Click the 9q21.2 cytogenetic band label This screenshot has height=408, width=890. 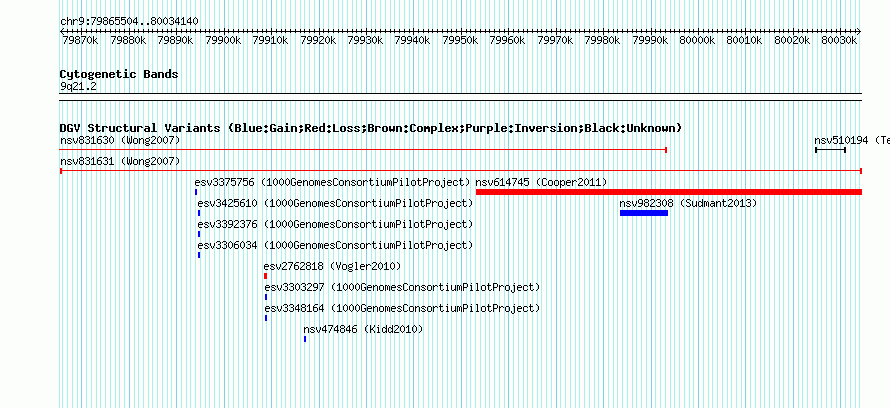point(78,86)
